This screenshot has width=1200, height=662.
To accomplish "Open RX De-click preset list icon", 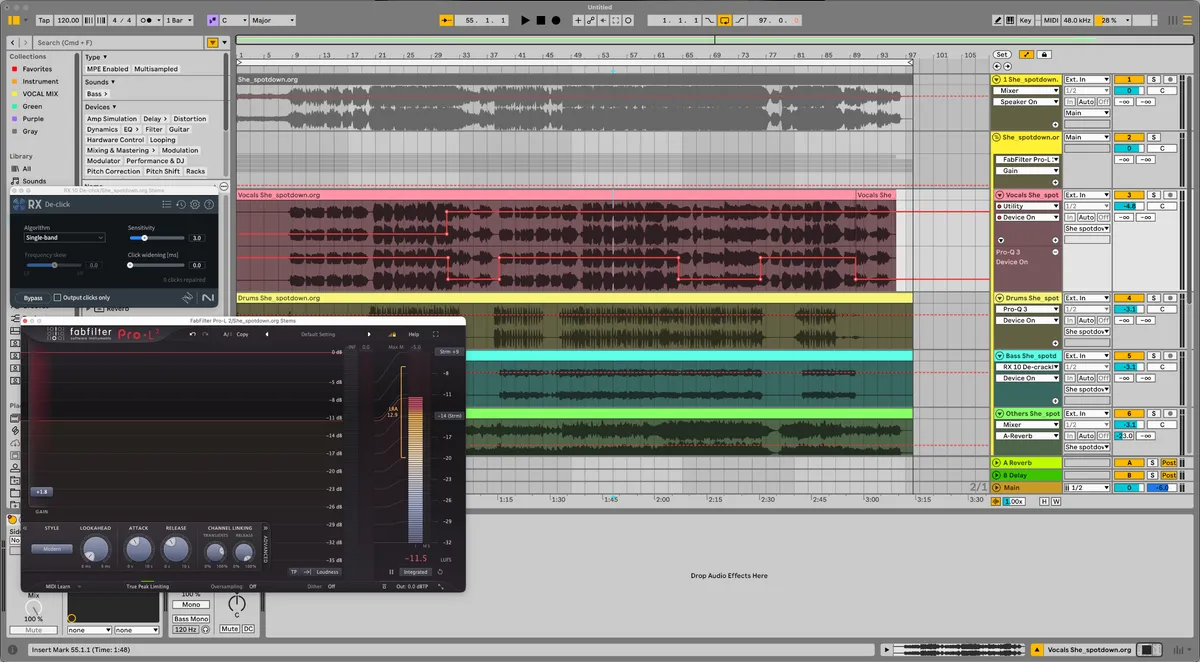I will click(167, 204).
